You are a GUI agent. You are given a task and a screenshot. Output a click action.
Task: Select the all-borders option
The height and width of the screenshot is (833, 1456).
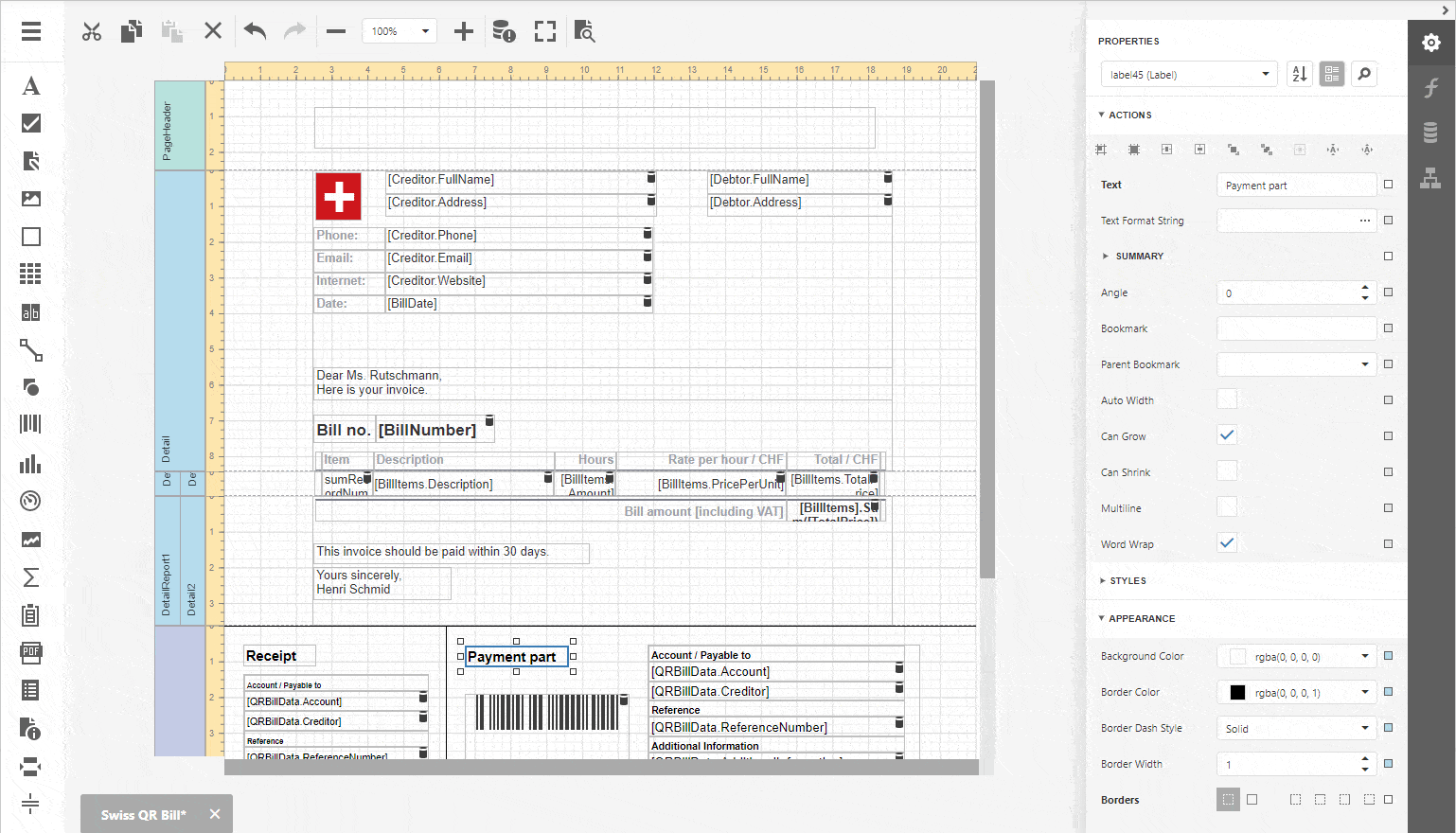pyautogui.click(x=1252, y=800)
